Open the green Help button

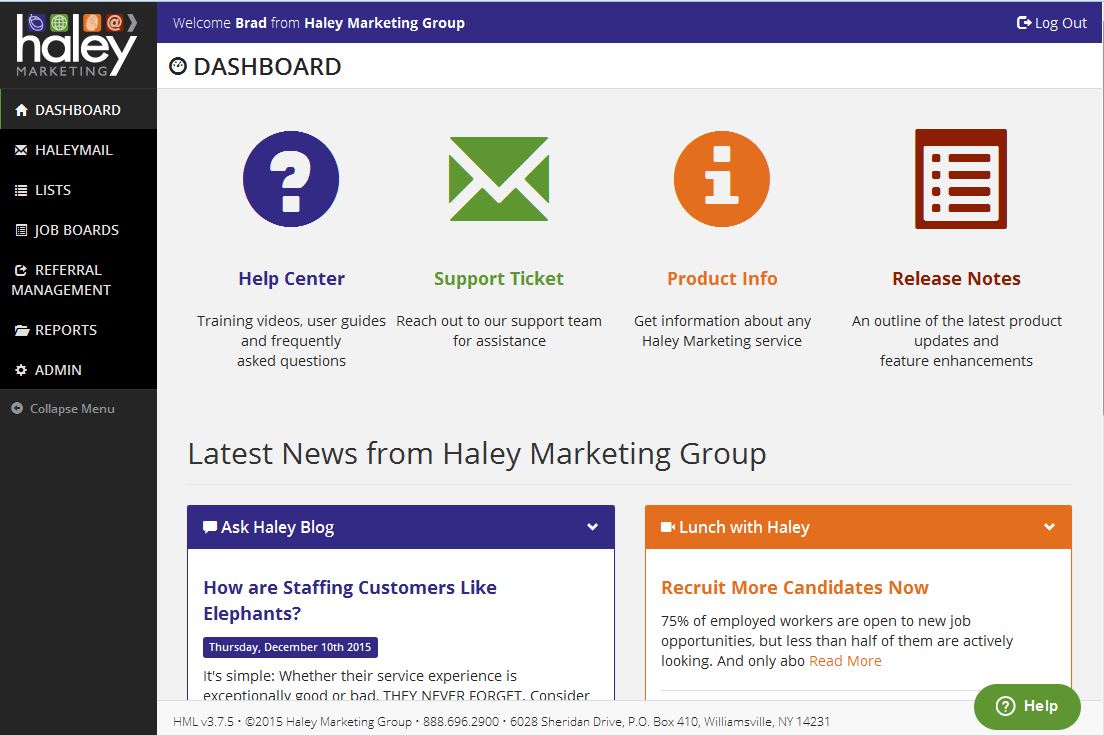coord(1027,706)
